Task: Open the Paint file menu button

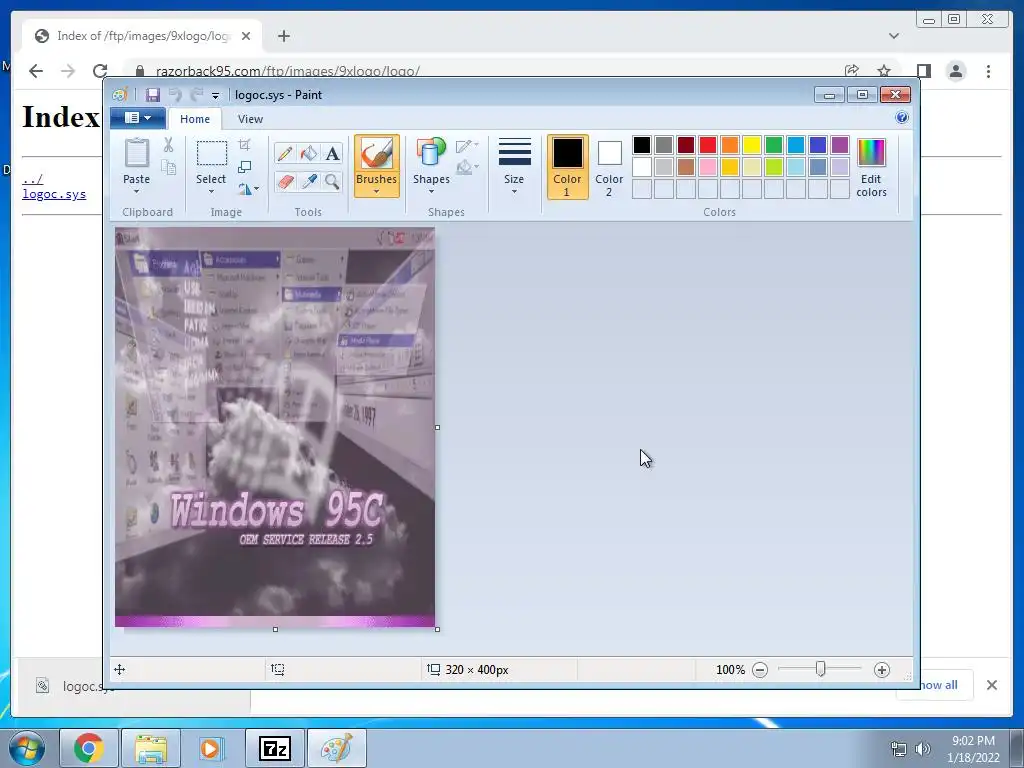Action: [137, 118]
